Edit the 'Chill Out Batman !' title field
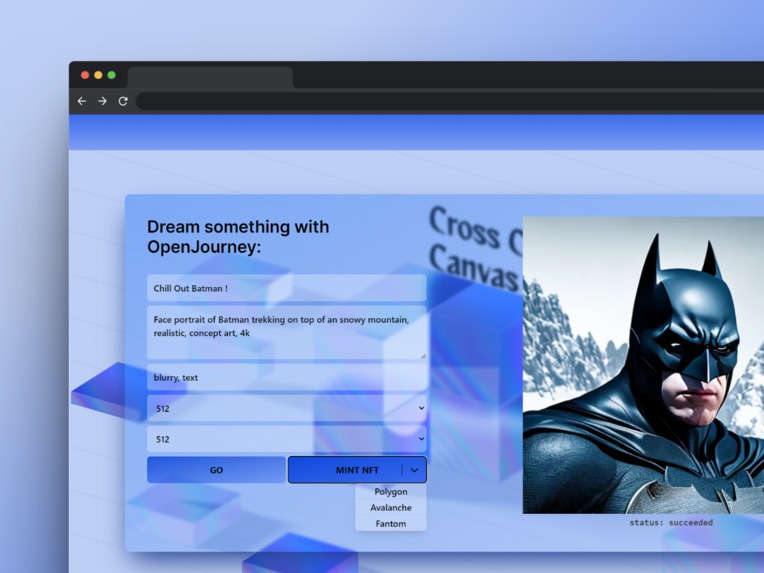The height and width of the screenshot is (573, 764). point(286,288)
